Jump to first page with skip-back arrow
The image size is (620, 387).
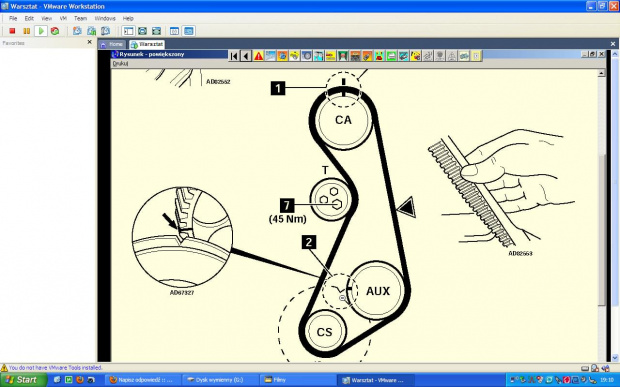tap(234, 56)
